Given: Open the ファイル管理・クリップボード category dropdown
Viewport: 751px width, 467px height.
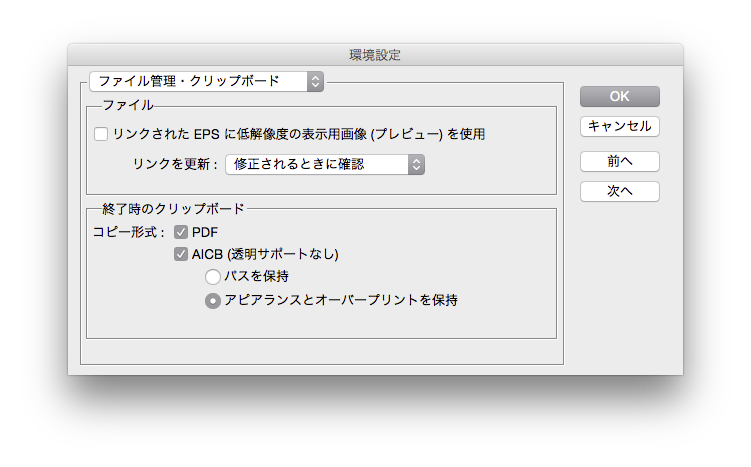Looking at the screenshot, I should coord(206,81).
